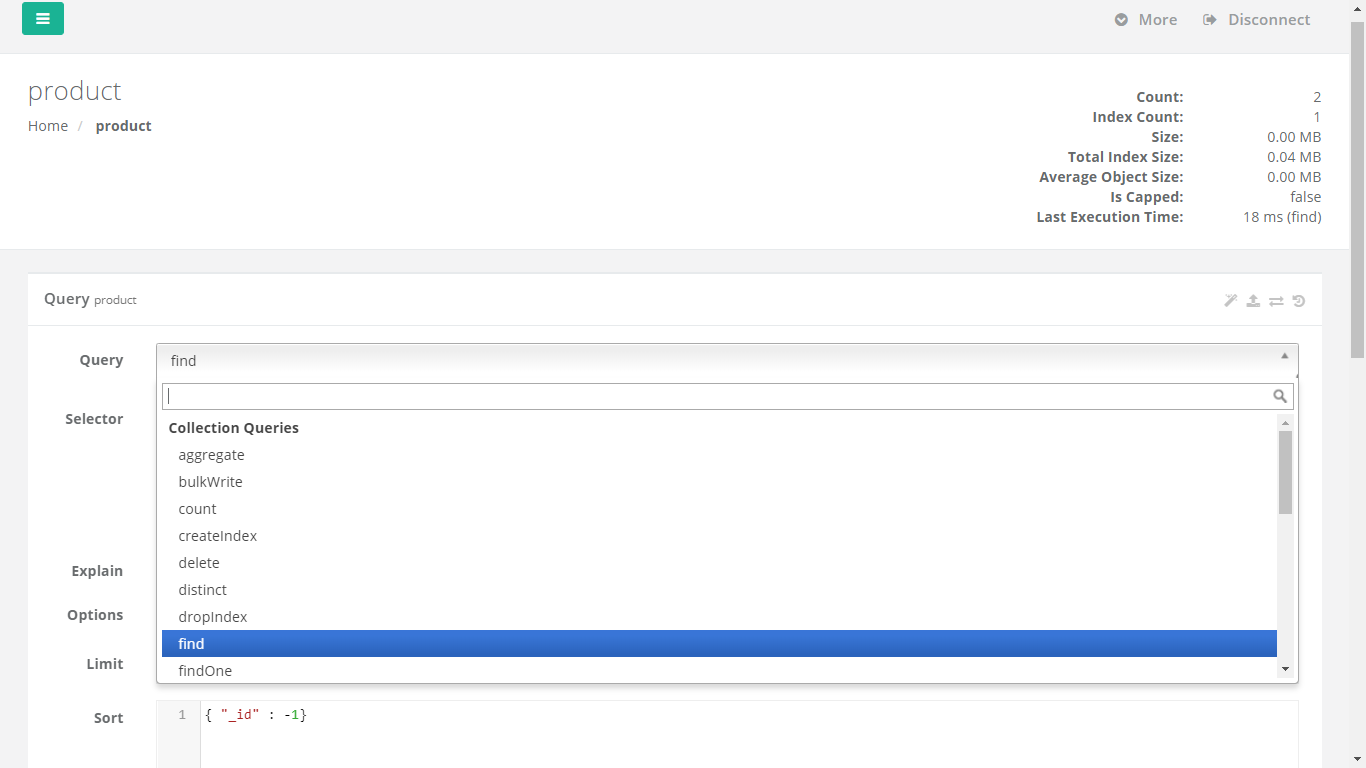
Task: Click the Disconnect sign-out icon
Action: [1210, 20]
